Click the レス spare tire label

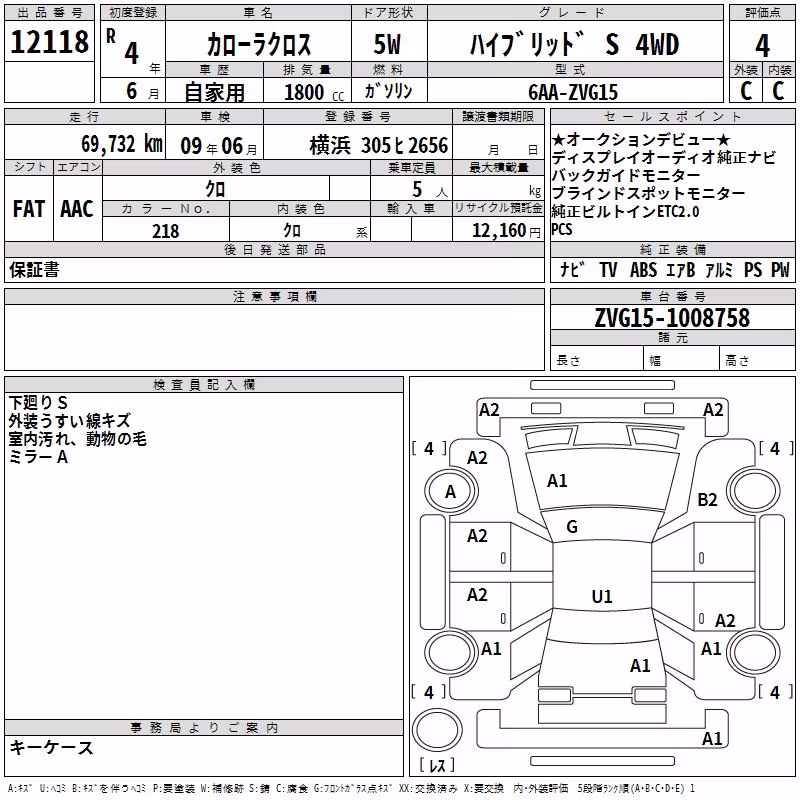point(437,764)
